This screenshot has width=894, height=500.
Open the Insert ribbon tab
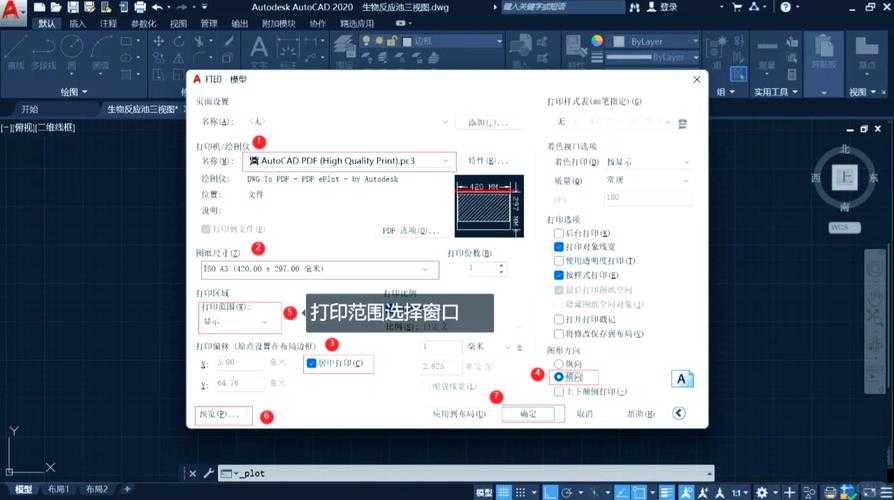77,23
